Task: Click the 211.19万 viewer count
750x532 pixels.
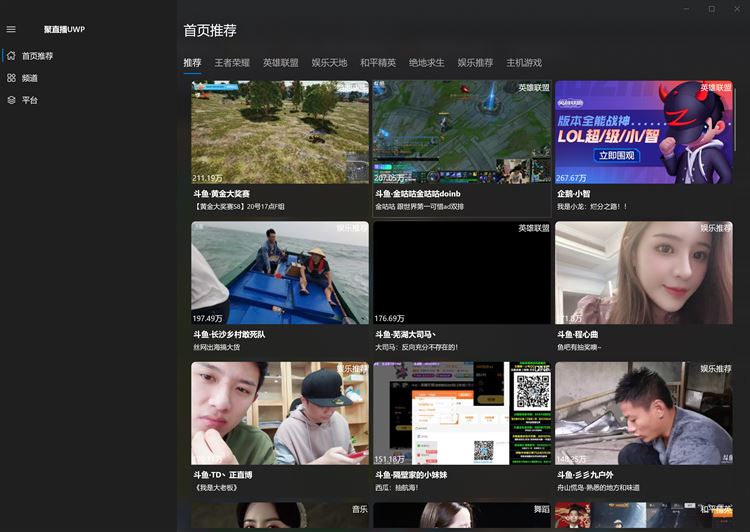Action: click(x=208, y=178)
